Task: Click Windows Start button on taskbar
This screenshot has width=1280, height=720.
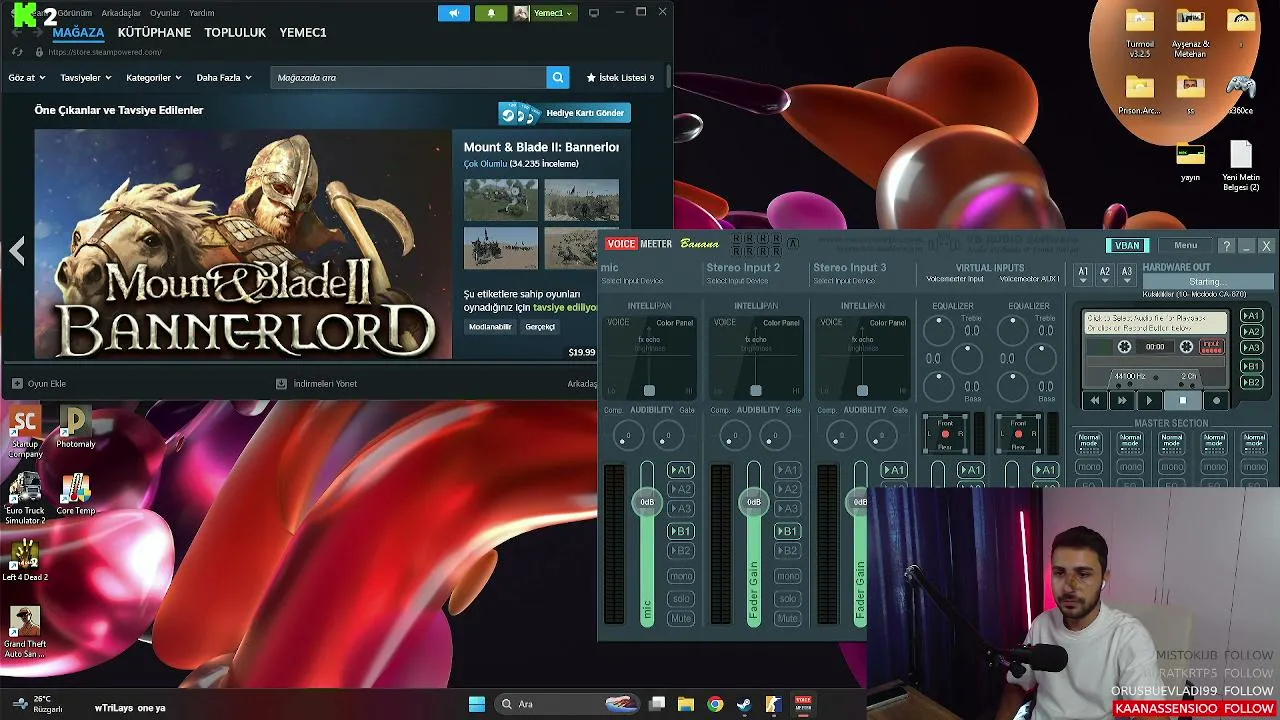Action: coord(477,704)
